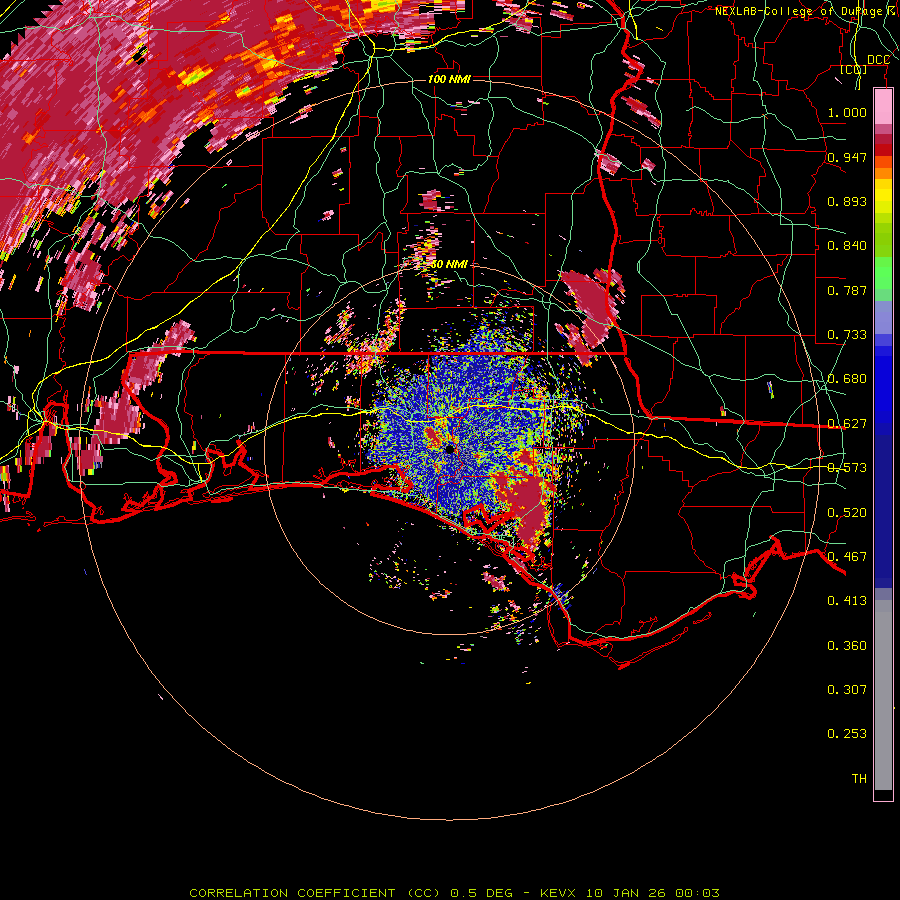
Task: Click the 0.307 color scale label
Action: [x=847, y=690]
